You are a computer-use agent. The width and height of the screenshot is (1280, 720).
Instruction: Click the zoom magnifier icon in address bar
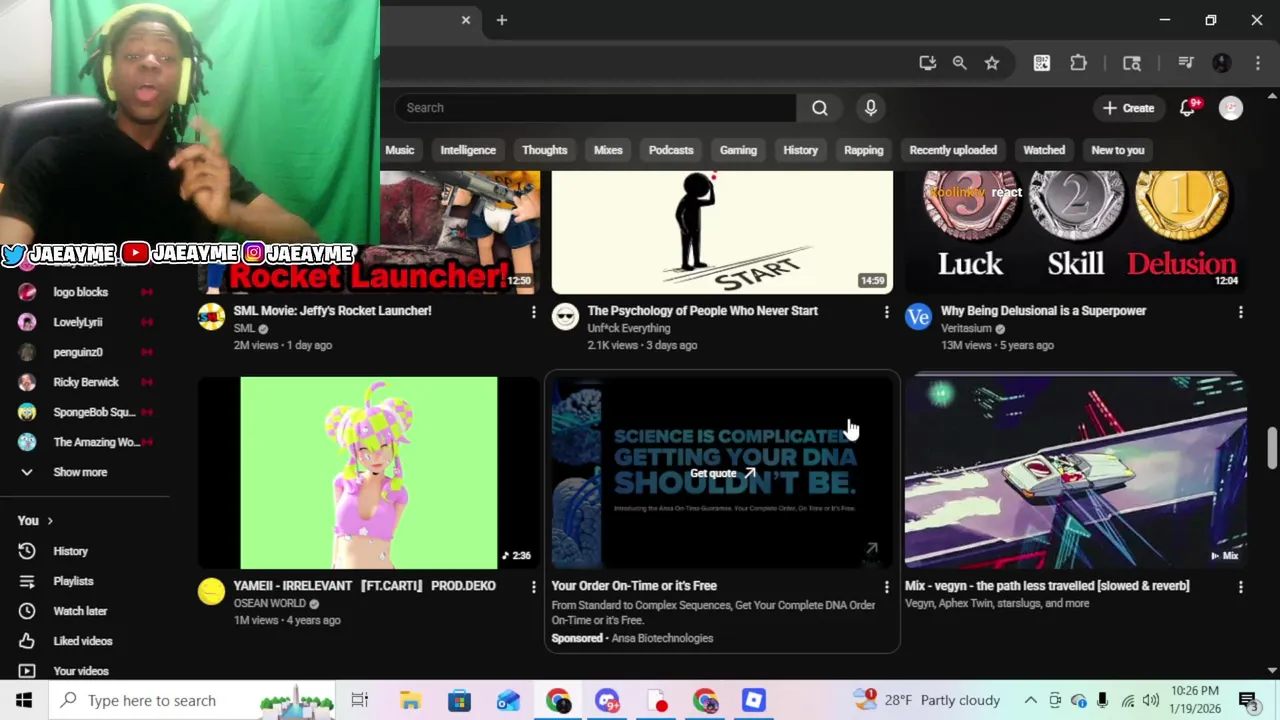[x=960, y=63]
